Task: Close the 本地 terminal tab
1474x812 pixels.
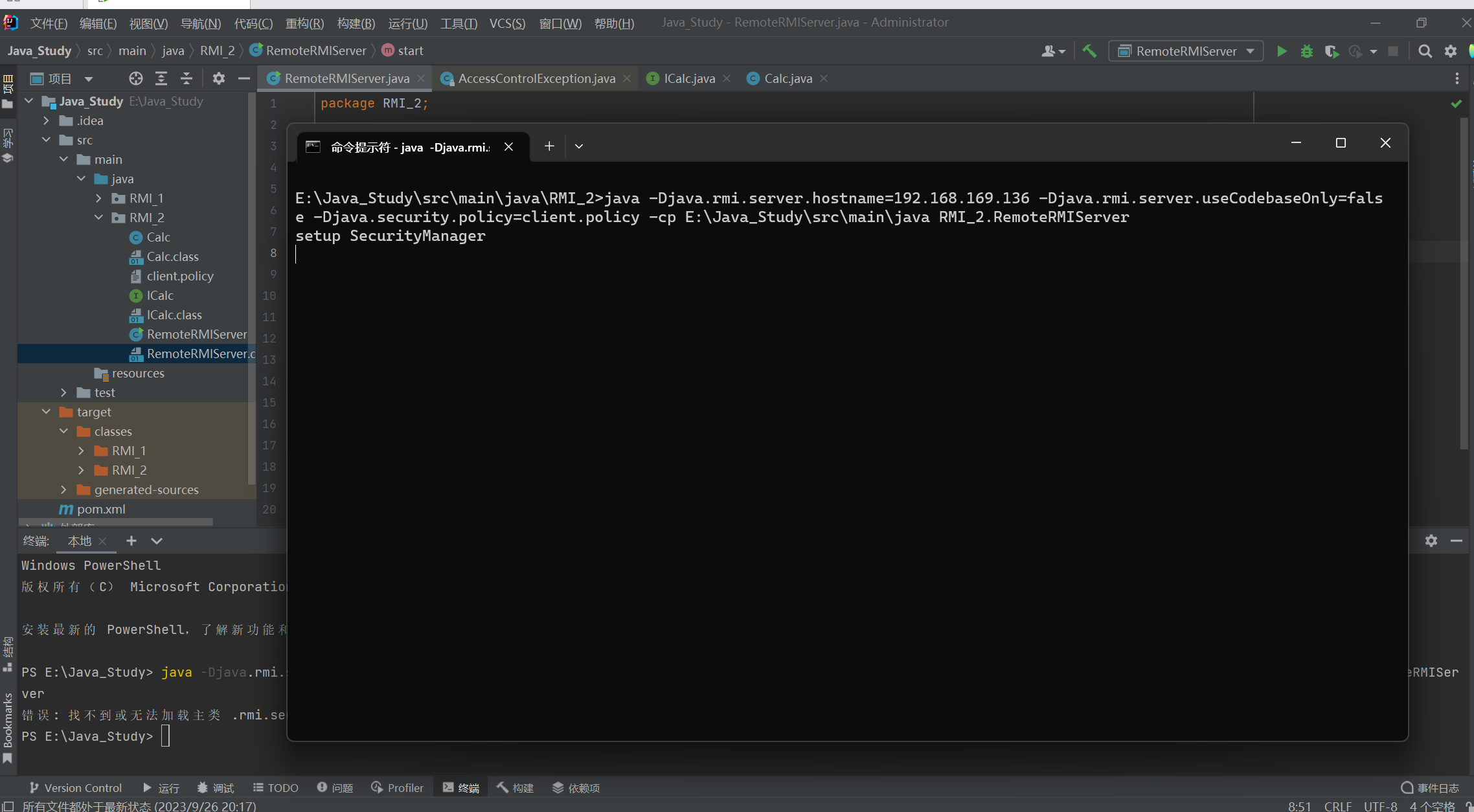Action: pyautogui.click(x=102, y=541)
